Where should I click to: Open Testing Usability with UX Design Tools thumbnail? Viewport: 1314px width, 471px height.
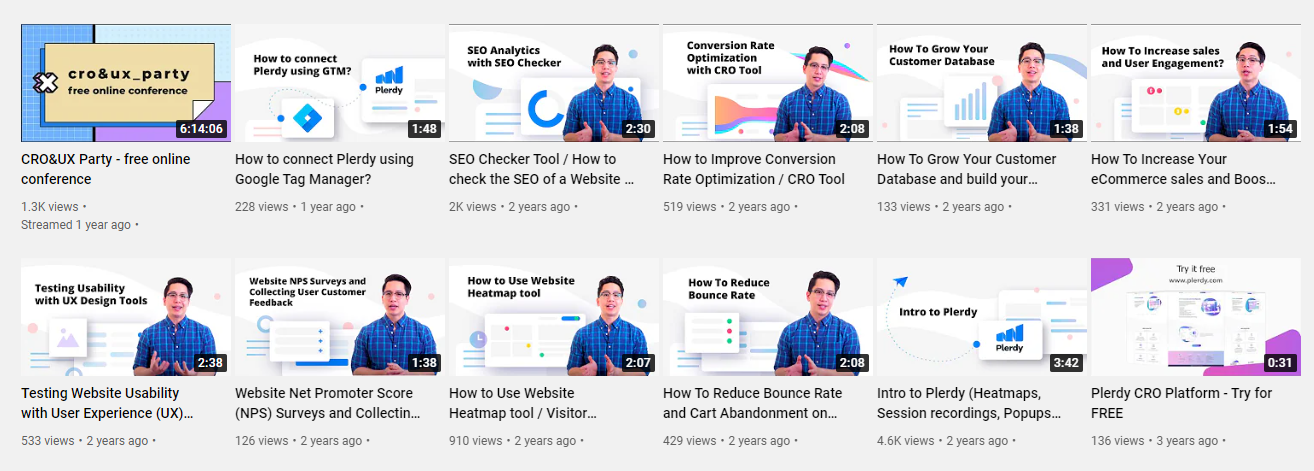126,317
